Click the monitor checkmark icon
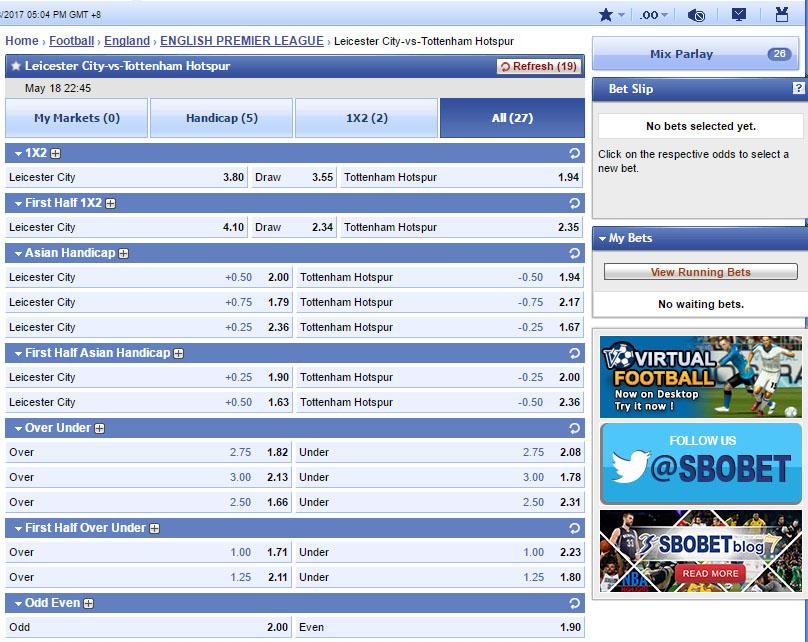Screen dimensions: 808x642 point(739,14)
